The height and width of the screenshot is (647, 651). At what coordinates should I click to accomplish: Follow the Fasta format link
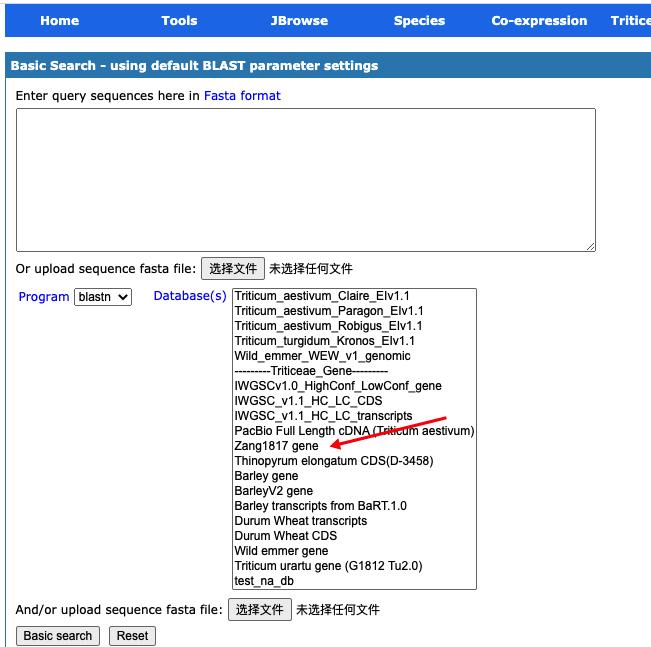tap(242, 96)
